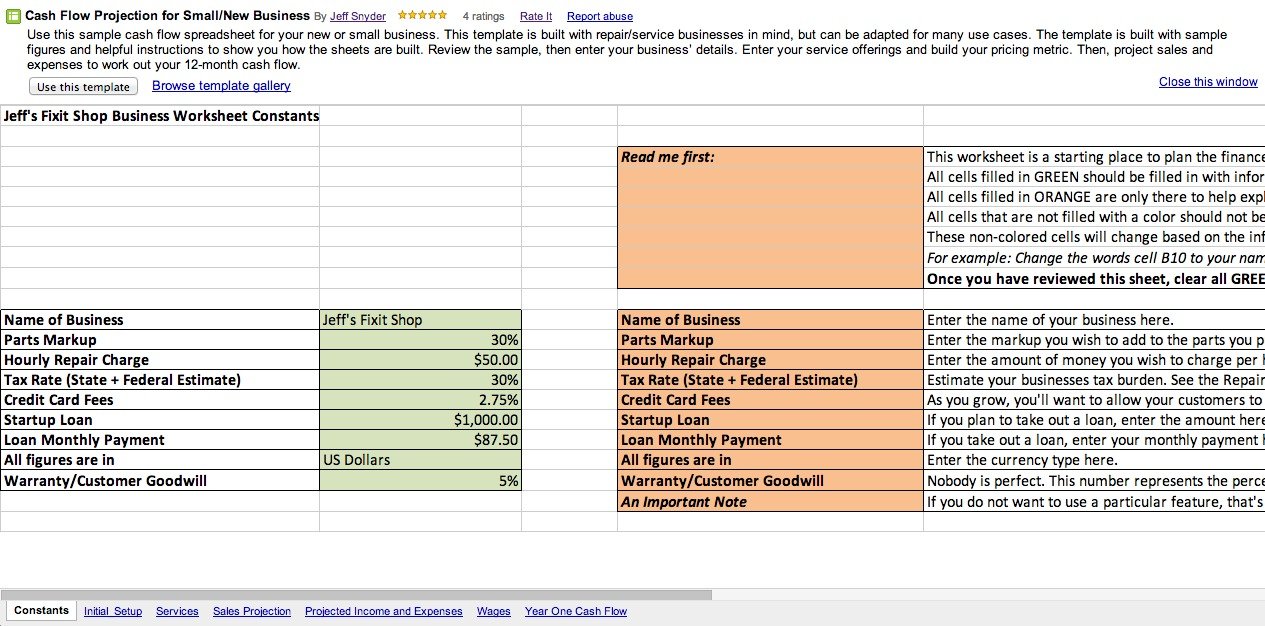Select the green Startup Loan value $1,000.00
1265x626 pixels.
click(420, 420)
